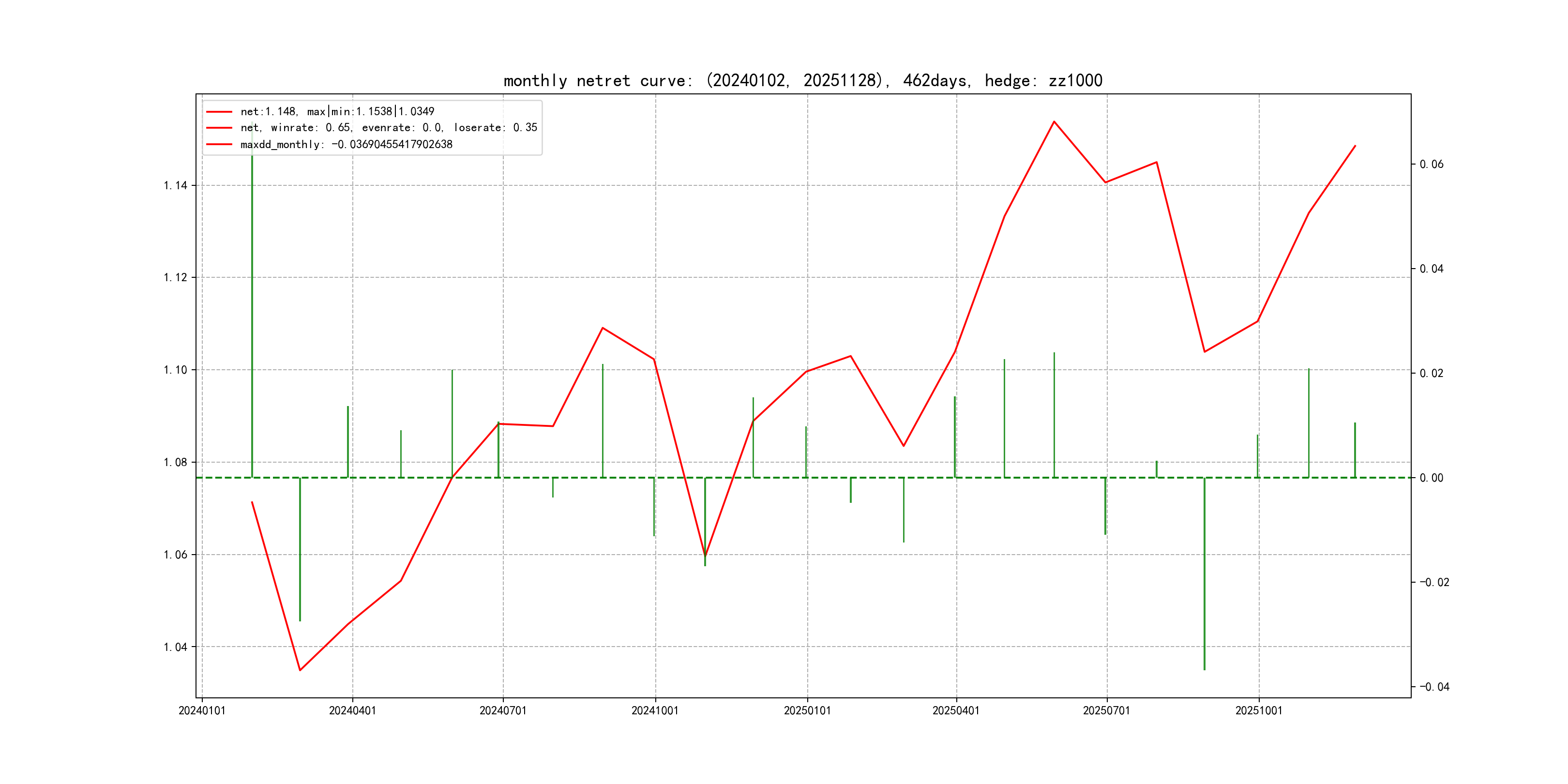Viewport: 1568px width, 784px height.
Task: Click x-axis label 20250701
Action: [1106, 710]
